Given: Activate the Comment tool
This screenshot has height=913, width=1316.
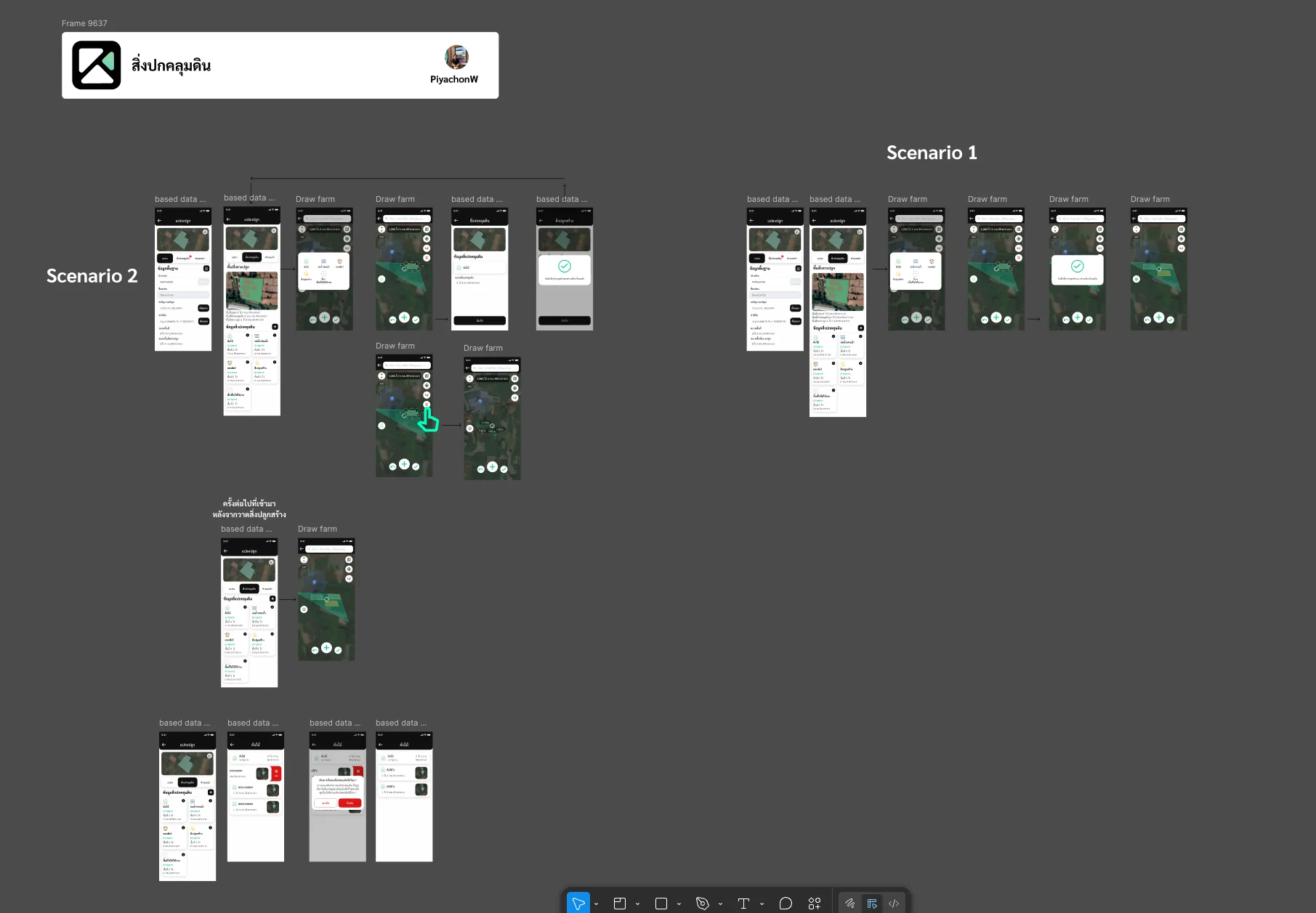Looking at the screenshot, I should [786, 904].
